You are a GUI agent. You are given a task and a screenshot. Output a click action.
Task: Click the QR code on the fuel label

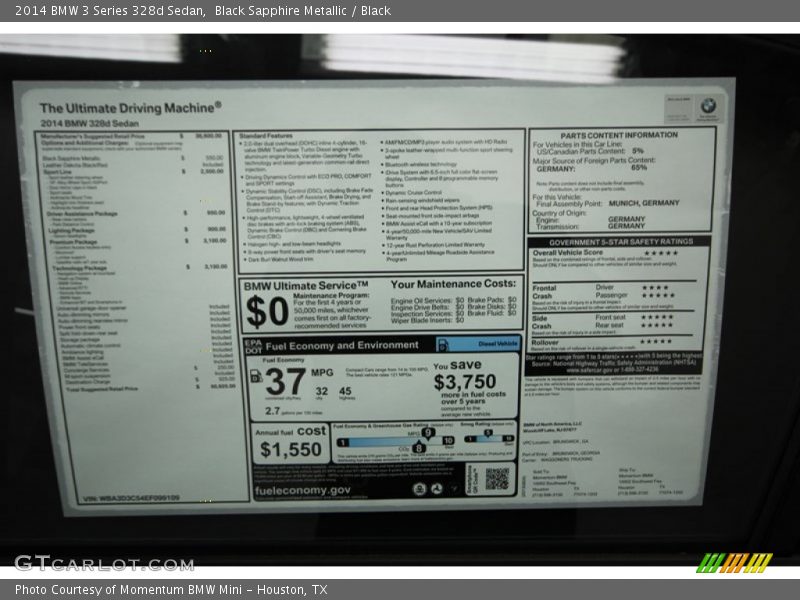[x=497, y=479]
